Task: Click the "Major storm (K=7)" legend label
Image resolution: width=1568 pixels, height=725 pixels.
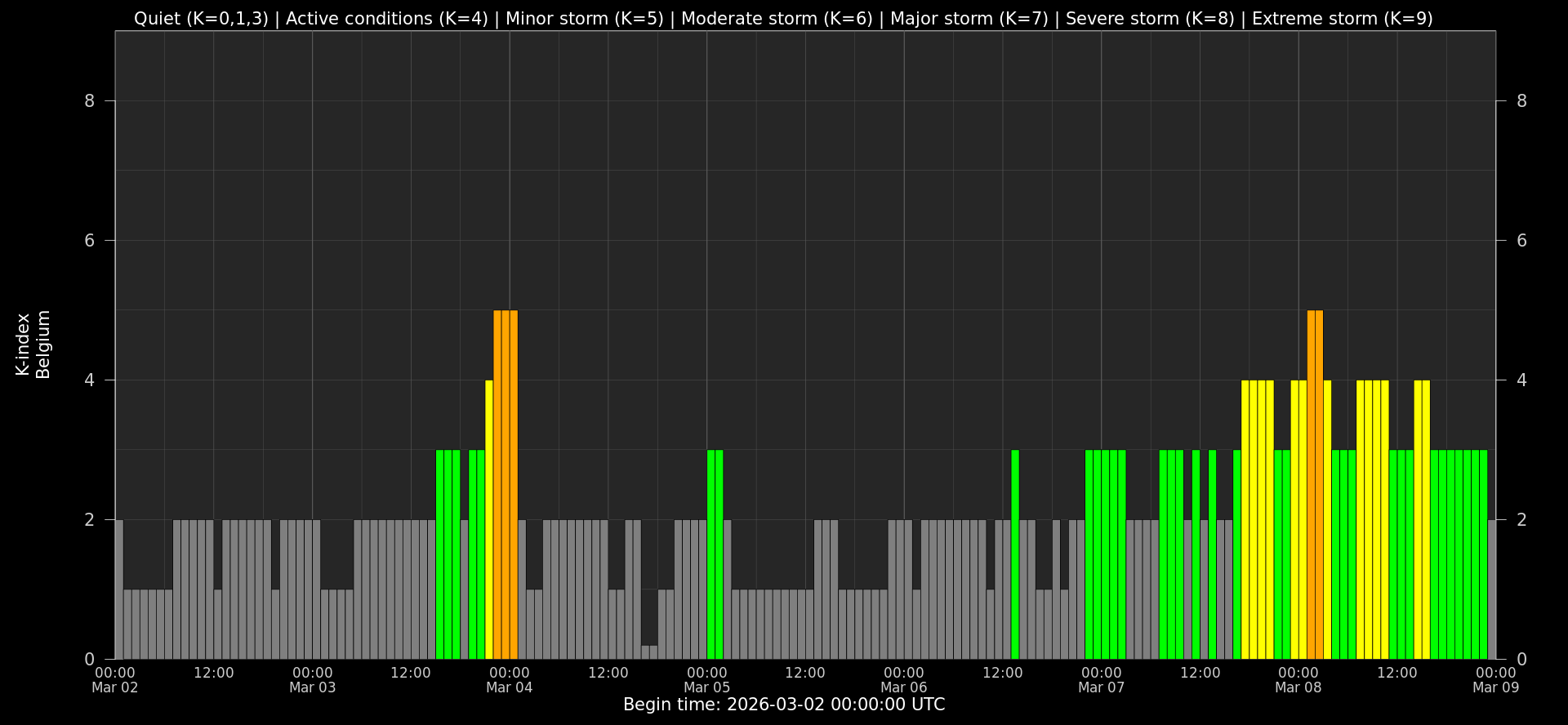Action: pyautogui.click(x=969, y=19)
